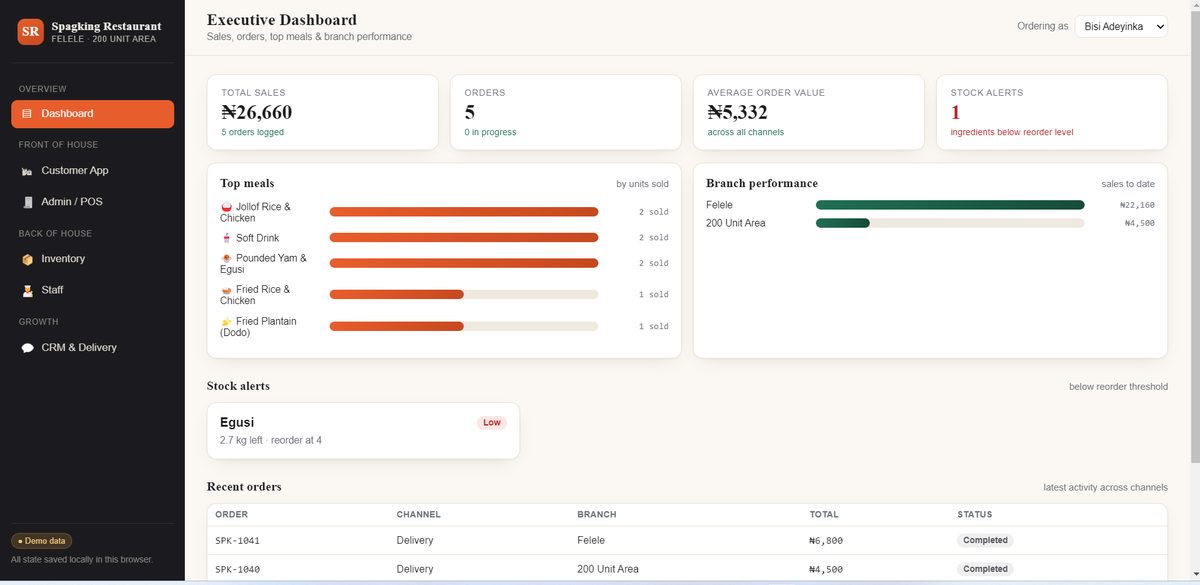Image resolution: width=1200 pixels, height=585 pixels.
Task: Click the Average Order Value ₦5,332 figure
Action: pos(737,112)
